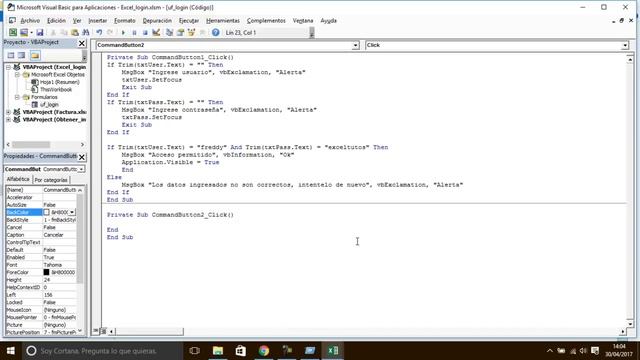The height and width of the screenshot is (360, 640).
Task: Open Google Chrome from taskbar
Action: tap(264, 351)
